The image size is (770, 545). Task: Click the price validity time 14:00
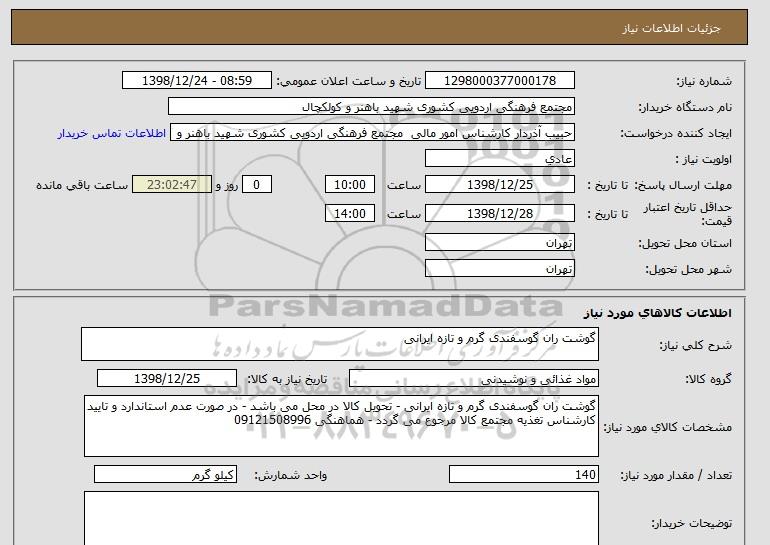350,214
